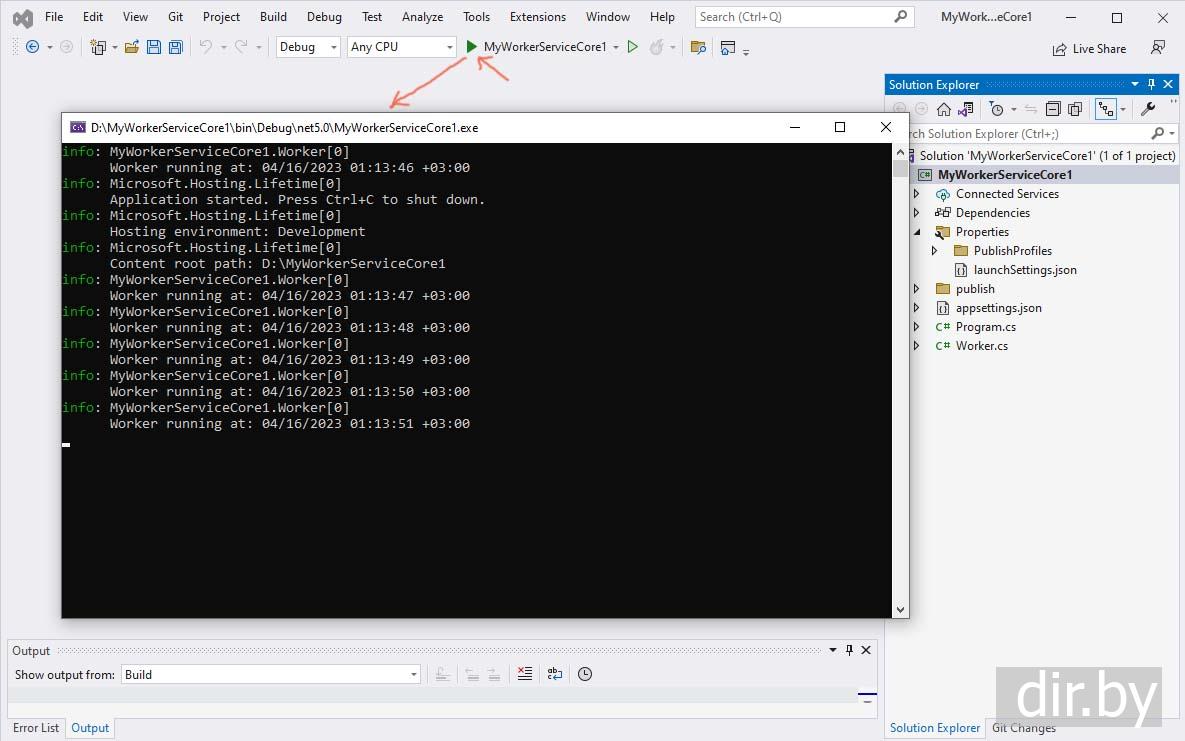Screen dimensions: 1185x741
Task: Click the Live Share button
Action: [x=1089, y=49]
